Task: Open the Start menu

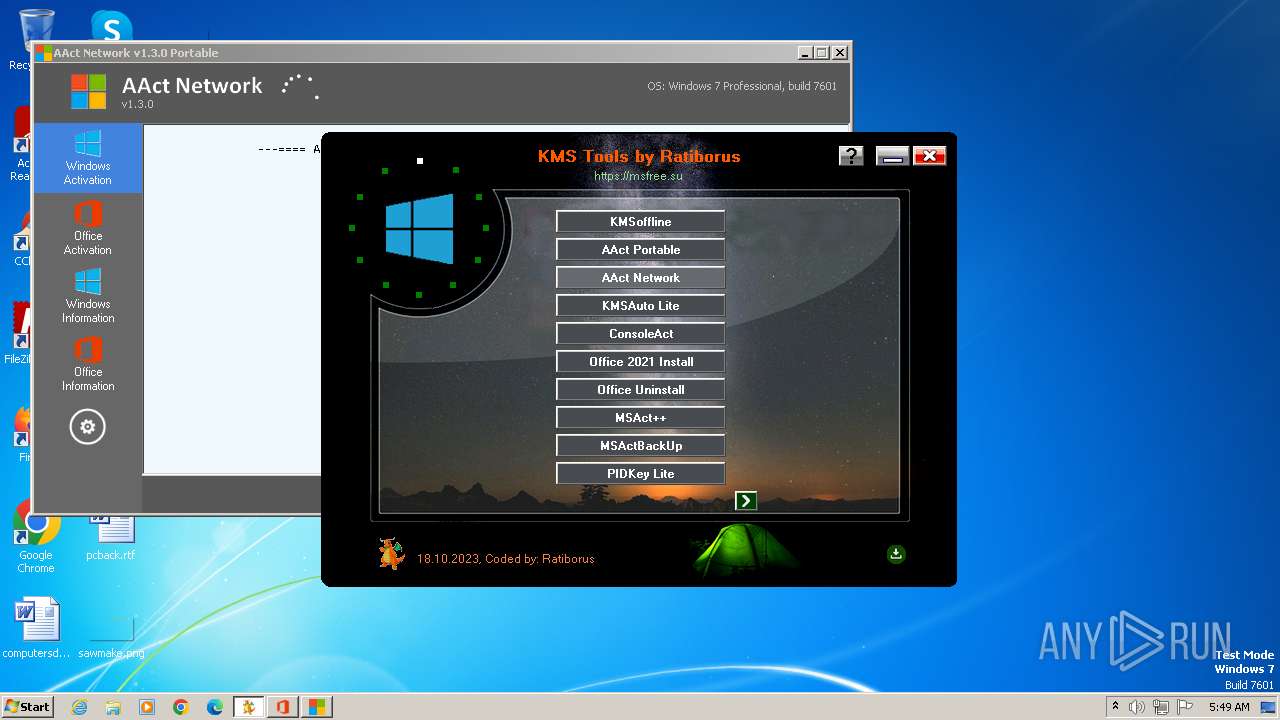Action: tap(27, 706)
